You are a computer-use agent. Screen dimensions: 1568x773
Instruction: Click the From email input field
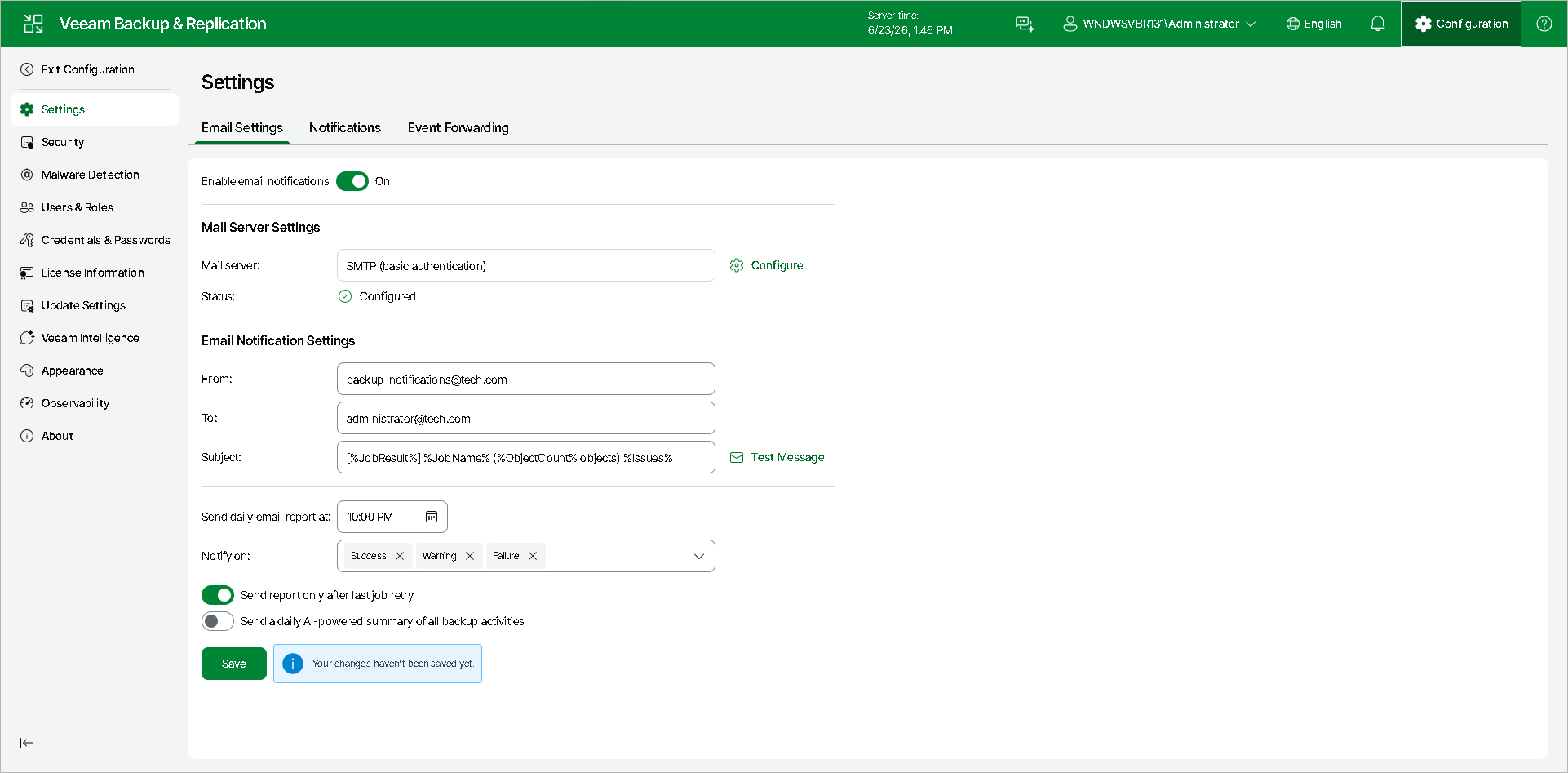tap(526, 379)
